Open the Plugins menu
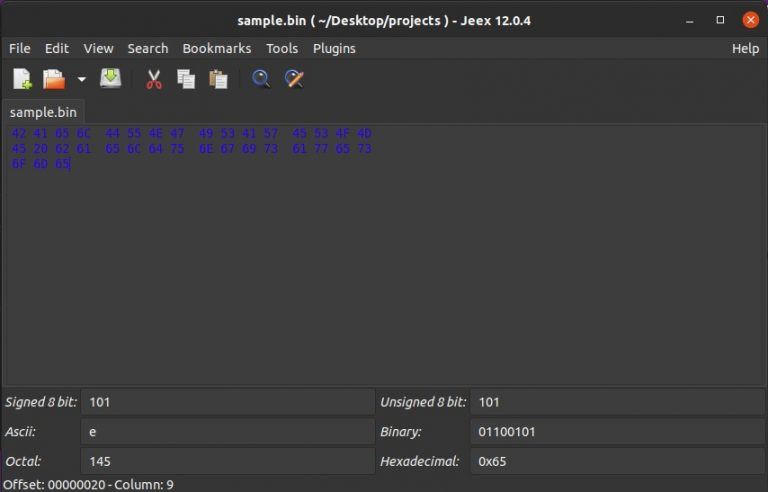The image size is (768, 492). (x=334, y=48)
